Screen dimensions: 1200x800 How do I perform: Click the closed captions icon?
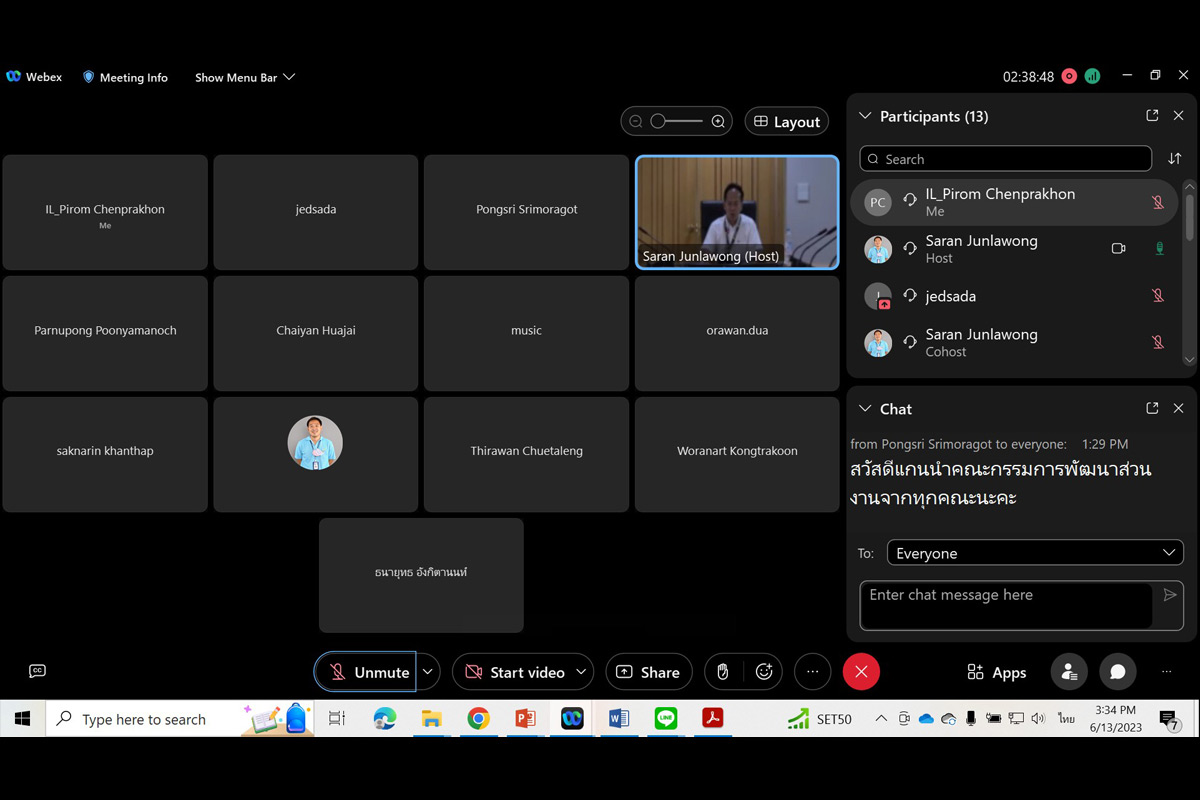[x=37, y=671]
